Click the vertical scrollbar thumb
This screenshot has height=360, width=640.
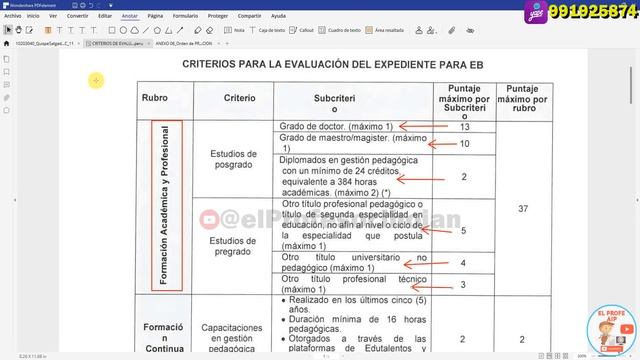pyautogui.click(x=631, y=85)
